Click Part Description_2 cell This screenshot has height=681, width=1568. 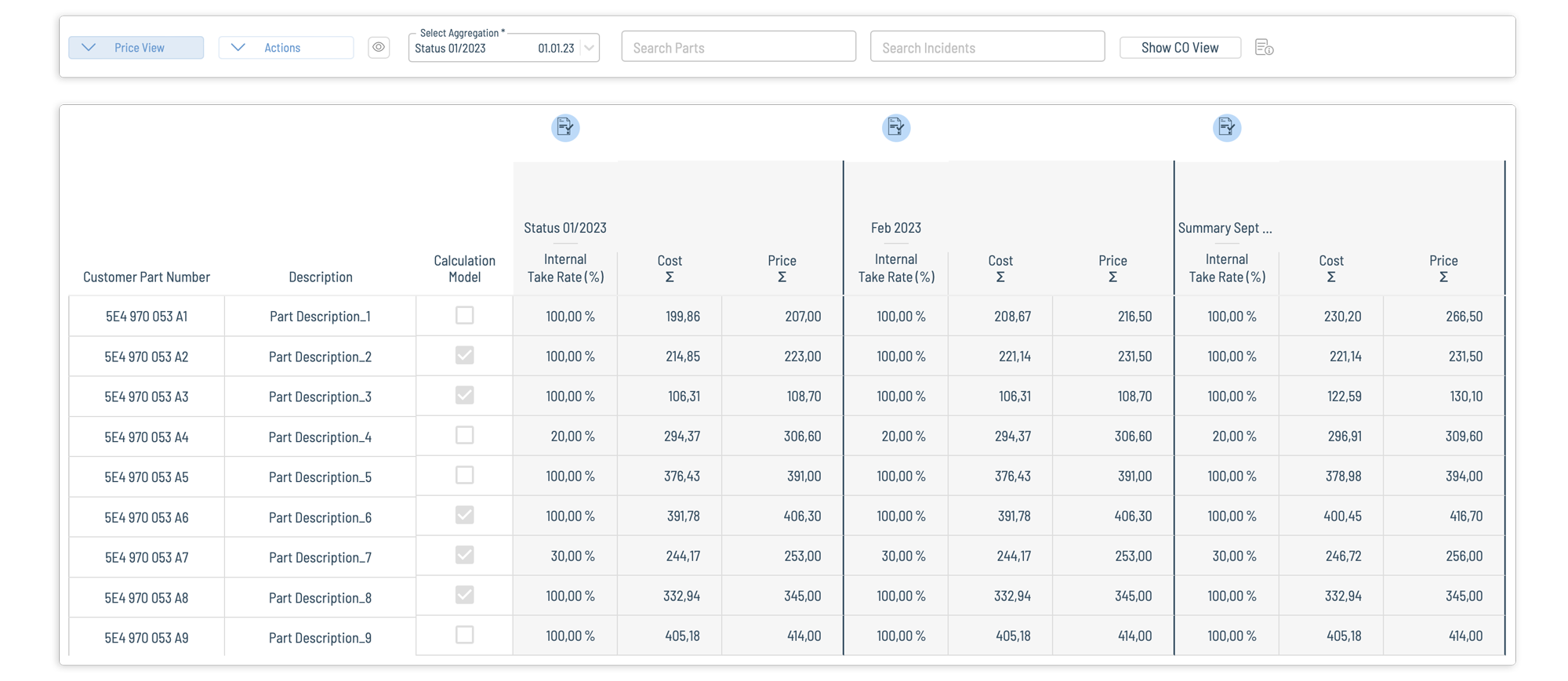(x=321, y=357)
